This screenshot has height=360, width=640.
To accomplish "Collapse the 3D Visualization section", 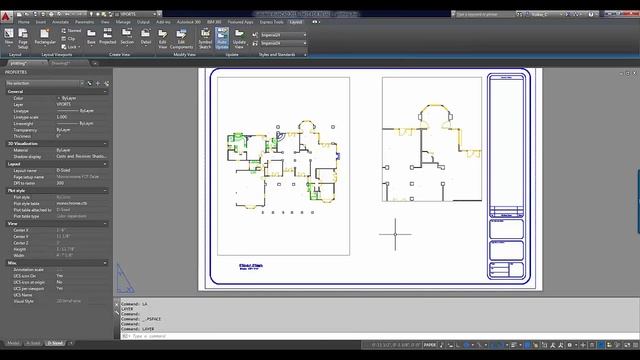I will tap(105, 144).
